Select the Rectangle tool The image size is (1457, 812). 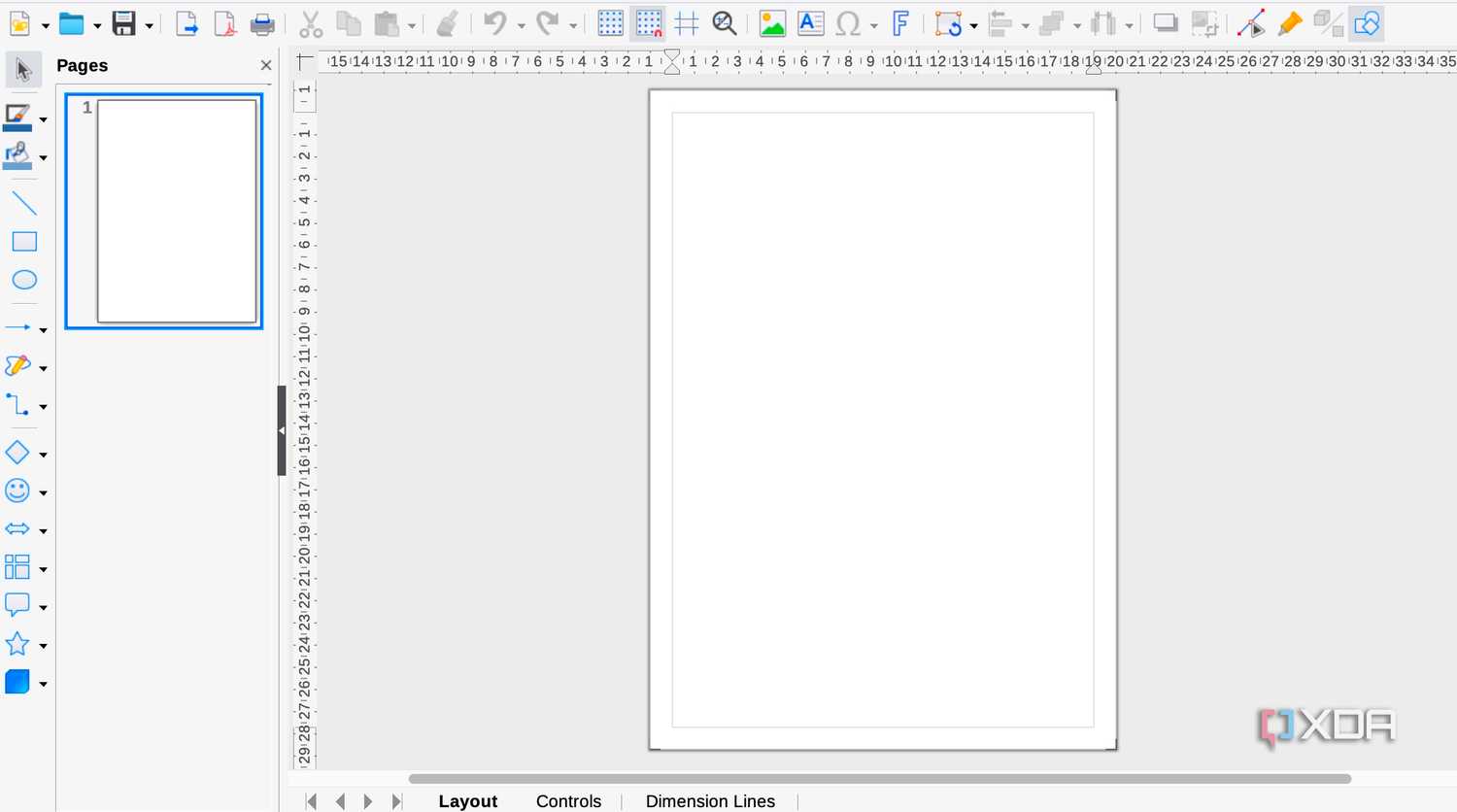point(24,242)
